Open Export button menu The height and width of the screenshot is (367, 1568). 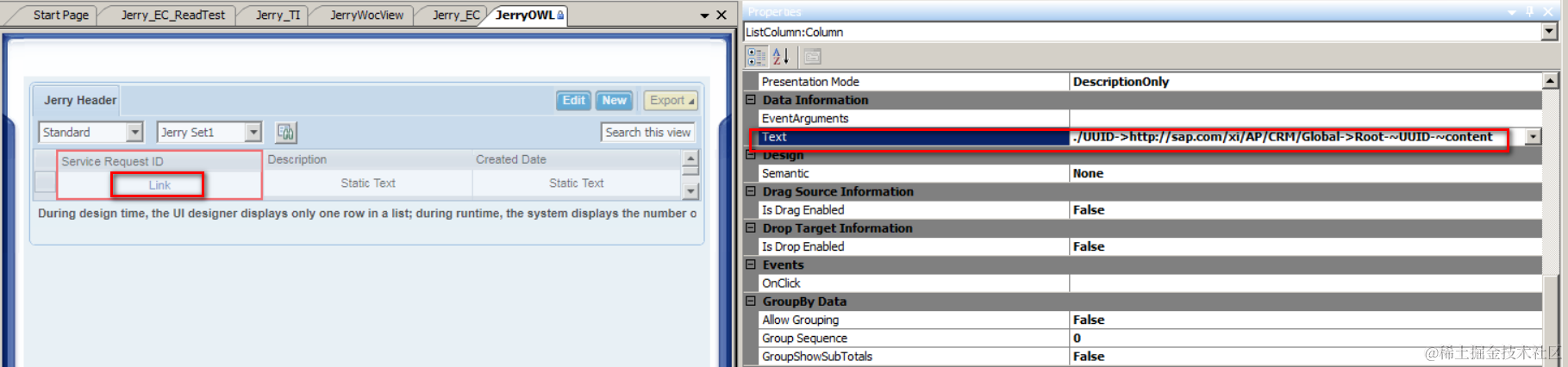pyautogui.click(x=672, y=101)
